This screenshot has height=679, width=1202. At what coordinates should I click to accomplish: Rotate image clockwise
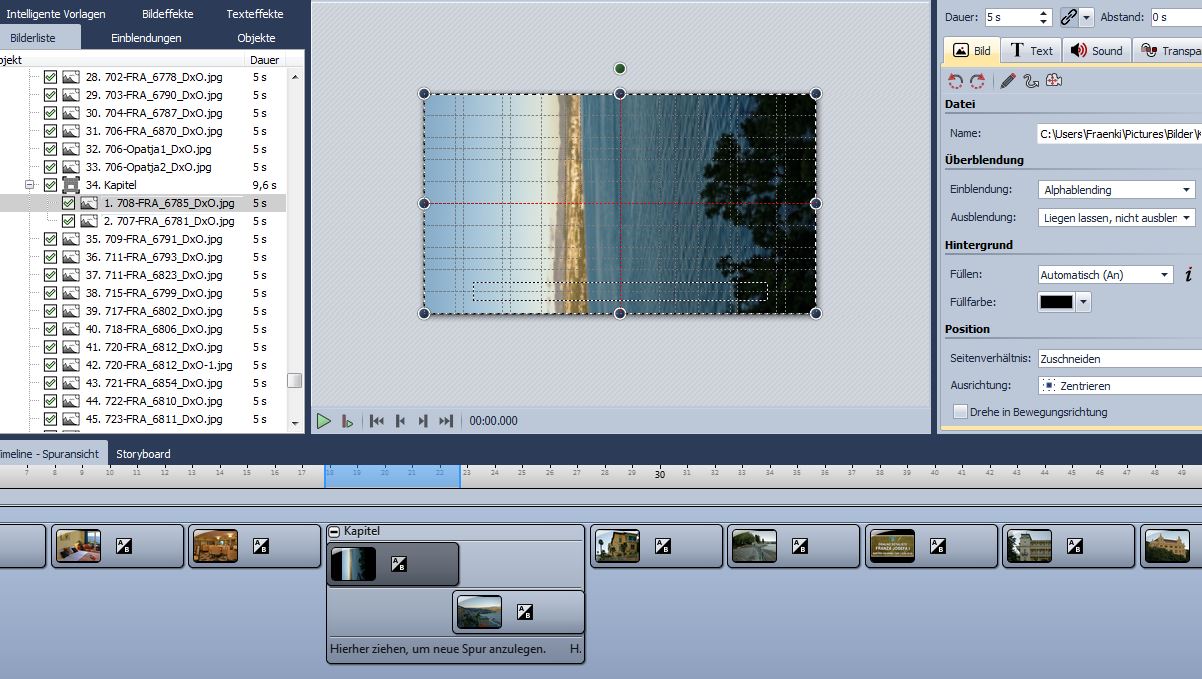coord(978,81)
